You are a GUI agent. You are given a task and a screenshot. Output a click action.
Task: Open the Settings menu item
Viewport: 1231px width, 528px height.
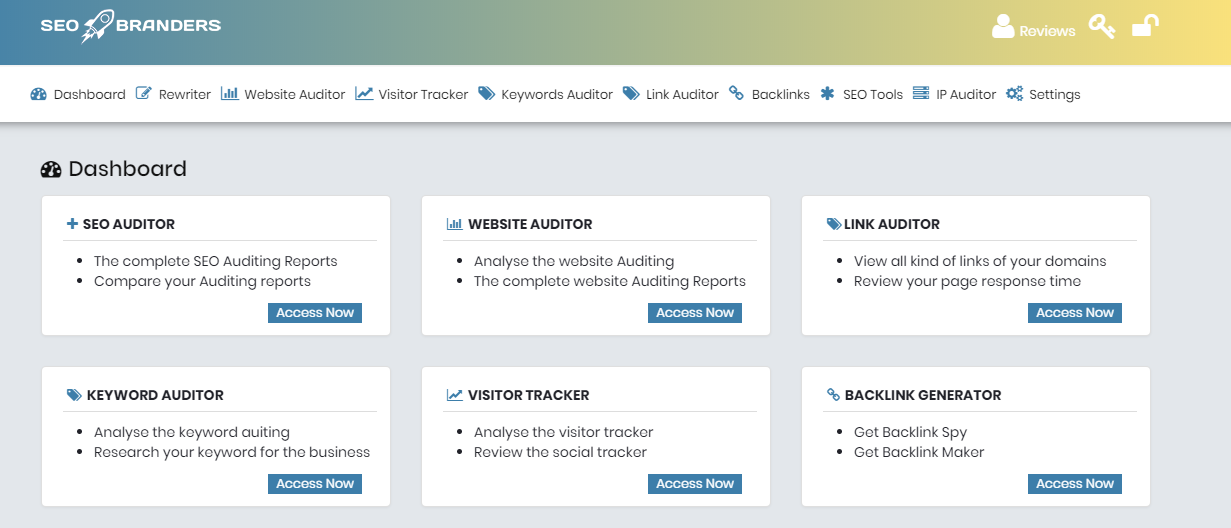(1054, 94)
